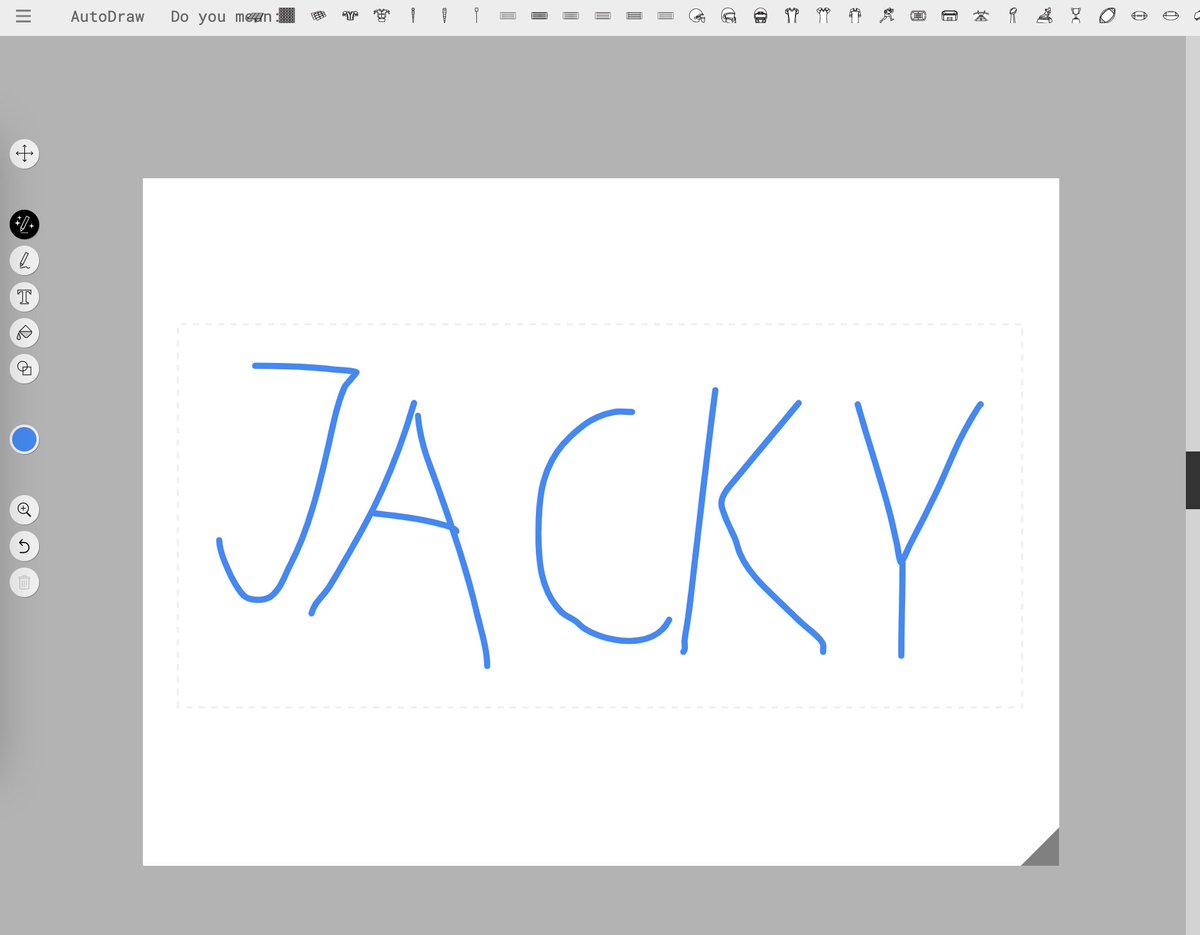Click the Zoom magnifier tool
Screen dimensions: 1200x935
[24, 510]
